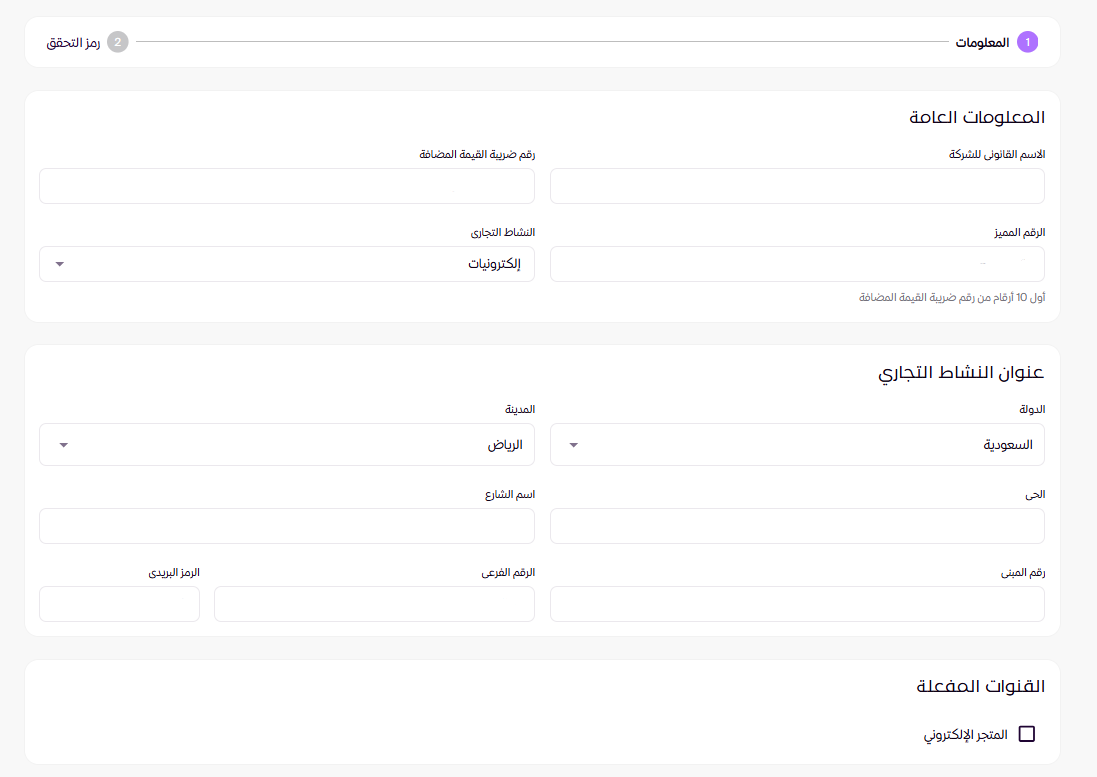Viewport: 1097px width, 777px height.
Task: Click the اسم الشارع input field
Action: tap(287, 526)
